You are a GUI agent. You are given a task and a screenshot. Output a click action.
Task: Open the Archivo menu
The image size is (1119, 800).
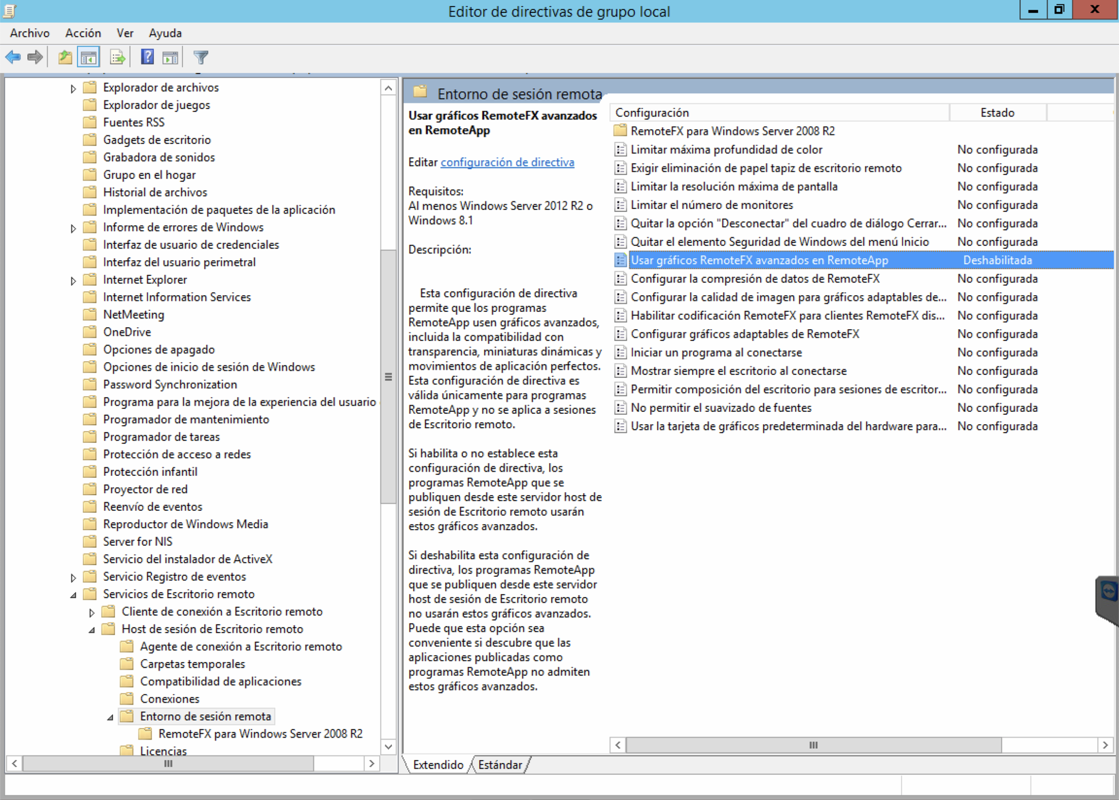click(x=30, y=33)
